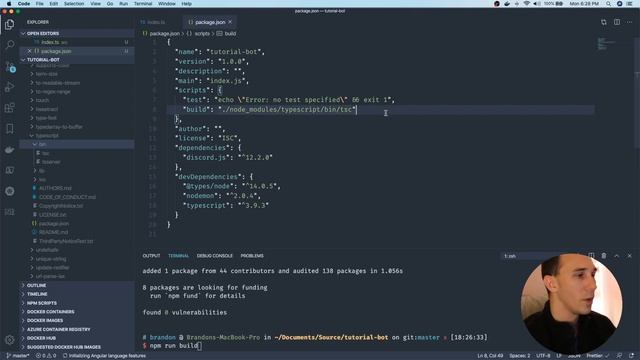Screen dimensions: 640x360
Task: Expand the Docker Images section
Action: point(77,320)
